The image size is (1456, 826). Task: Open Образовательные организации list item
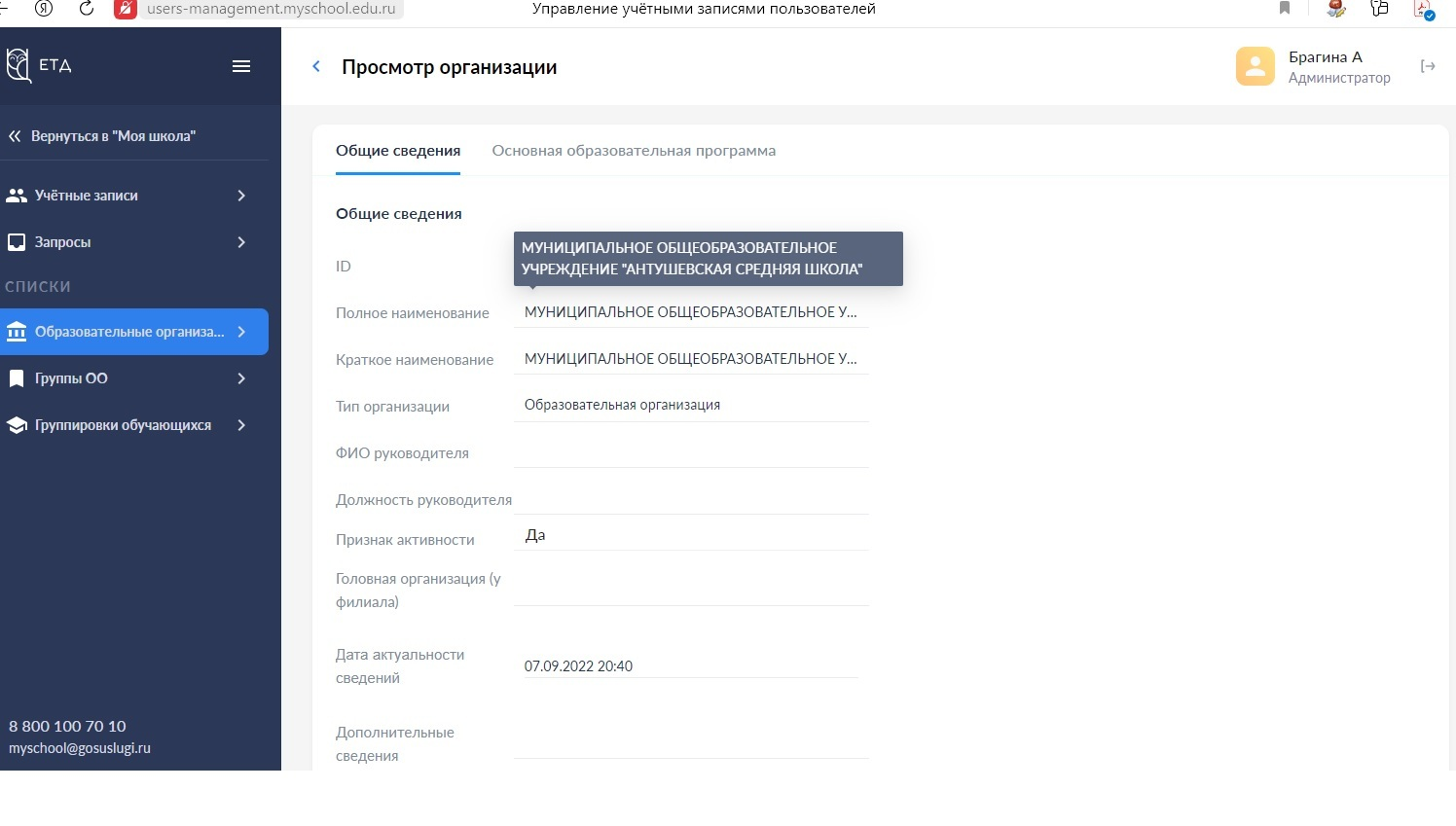pyautogui.click(x=134, y=332)
